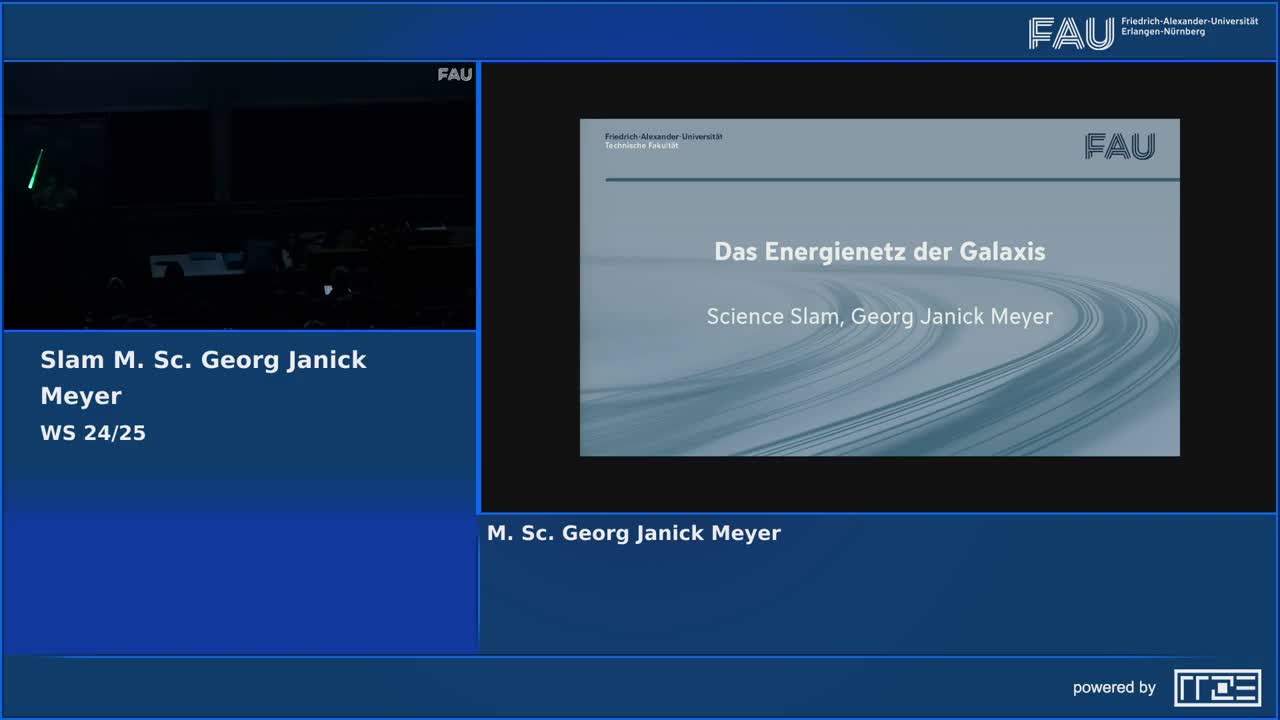Click the green glowing stick in camera video
Image resolution: width=1280 pixels, height=720 pixels.
(35, 169)
